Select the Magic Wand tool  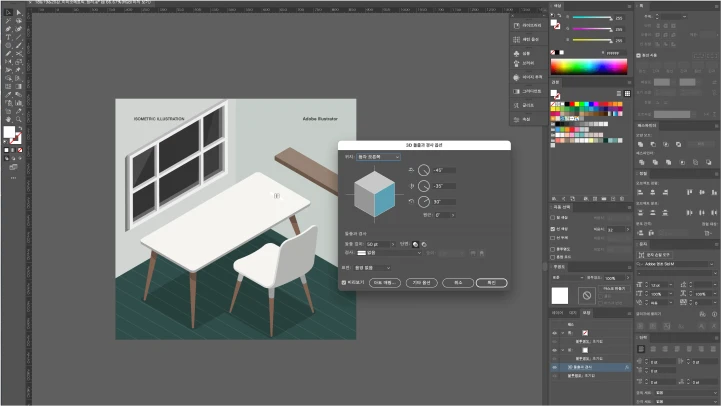(x=8, y=21)
